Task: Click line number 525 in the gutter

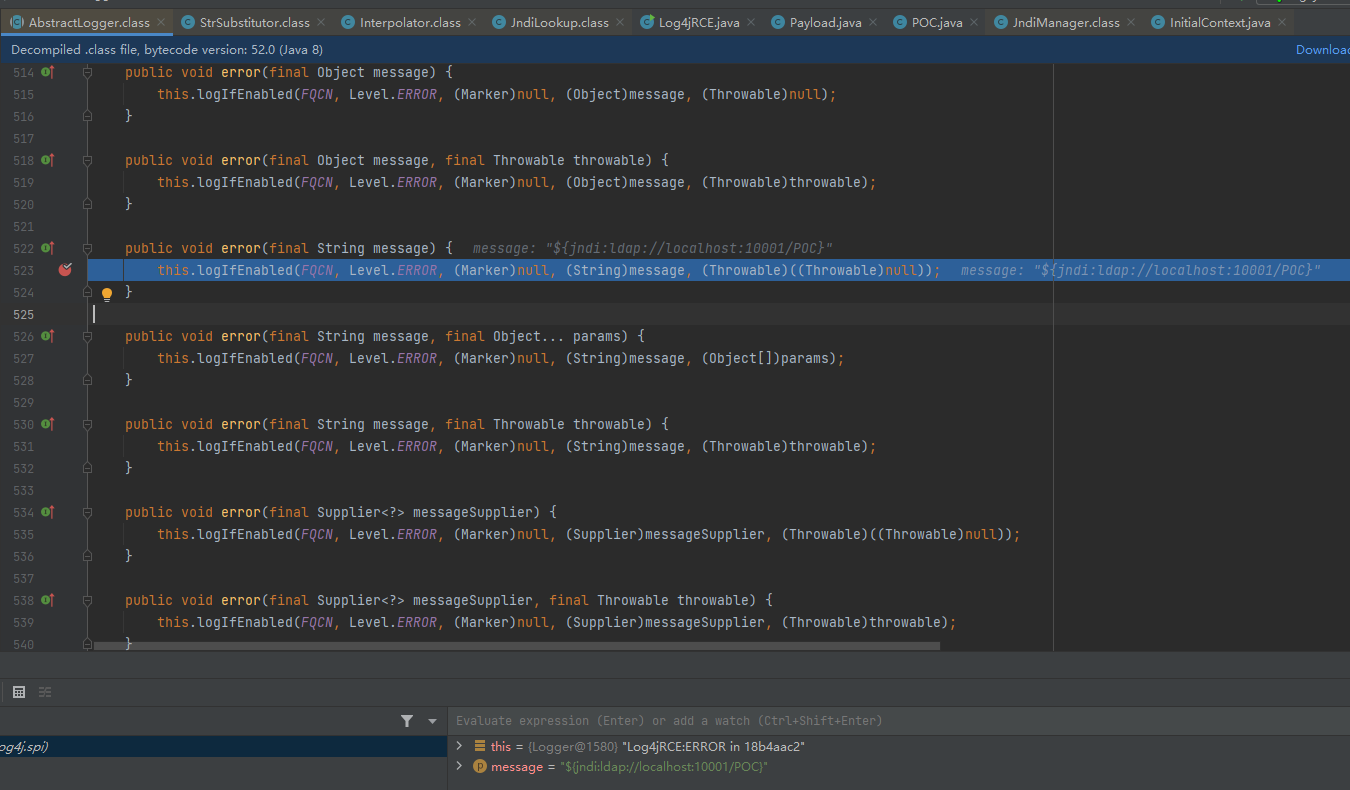Action: (x=23, y=314)
